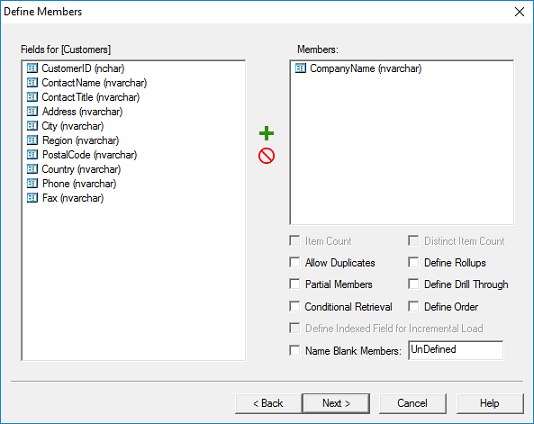This screenshot has width=534, height=424.
Task: Open Help for this dialog
Action: coord(489,403)
